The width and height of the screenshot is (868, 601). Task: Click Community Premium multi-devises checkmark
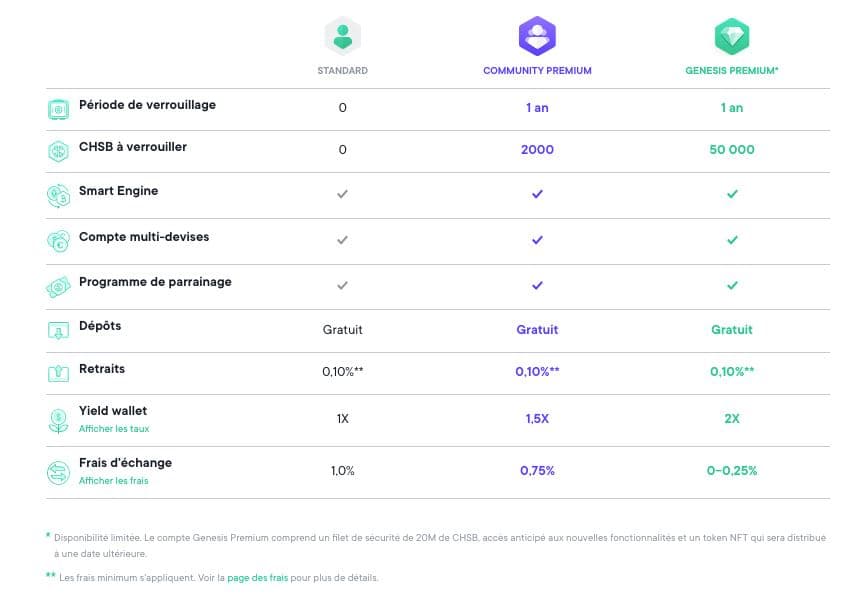pos(537,240)
